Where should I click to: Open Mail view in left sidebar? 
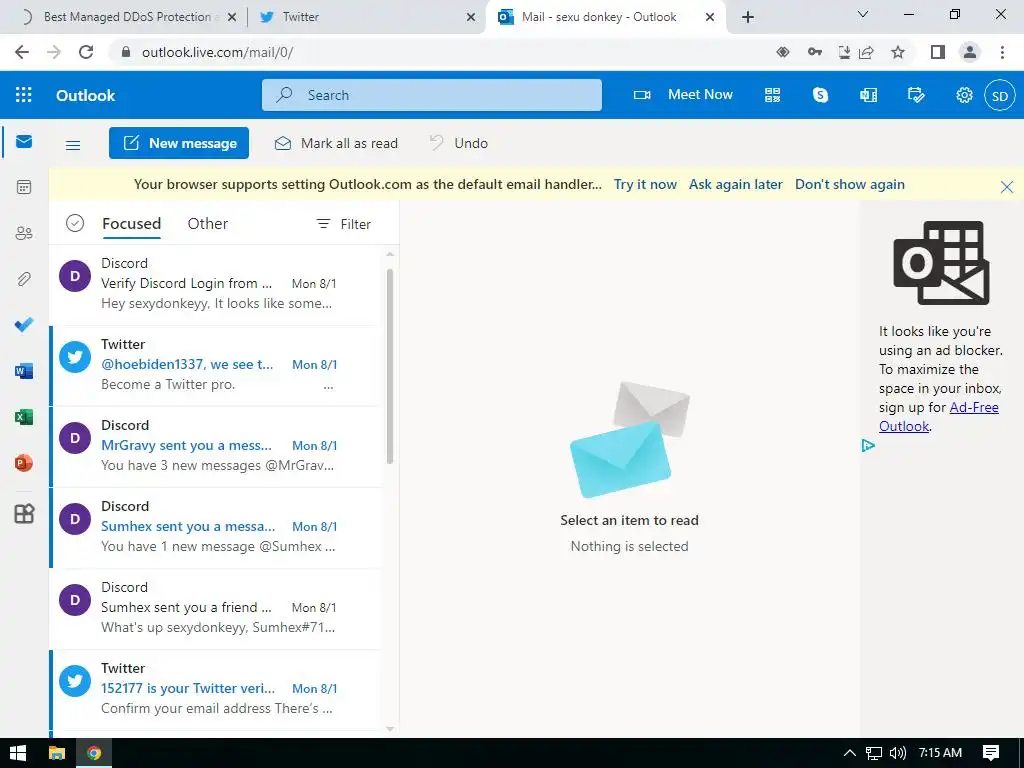pyautogui.click(x=24, y=142)
